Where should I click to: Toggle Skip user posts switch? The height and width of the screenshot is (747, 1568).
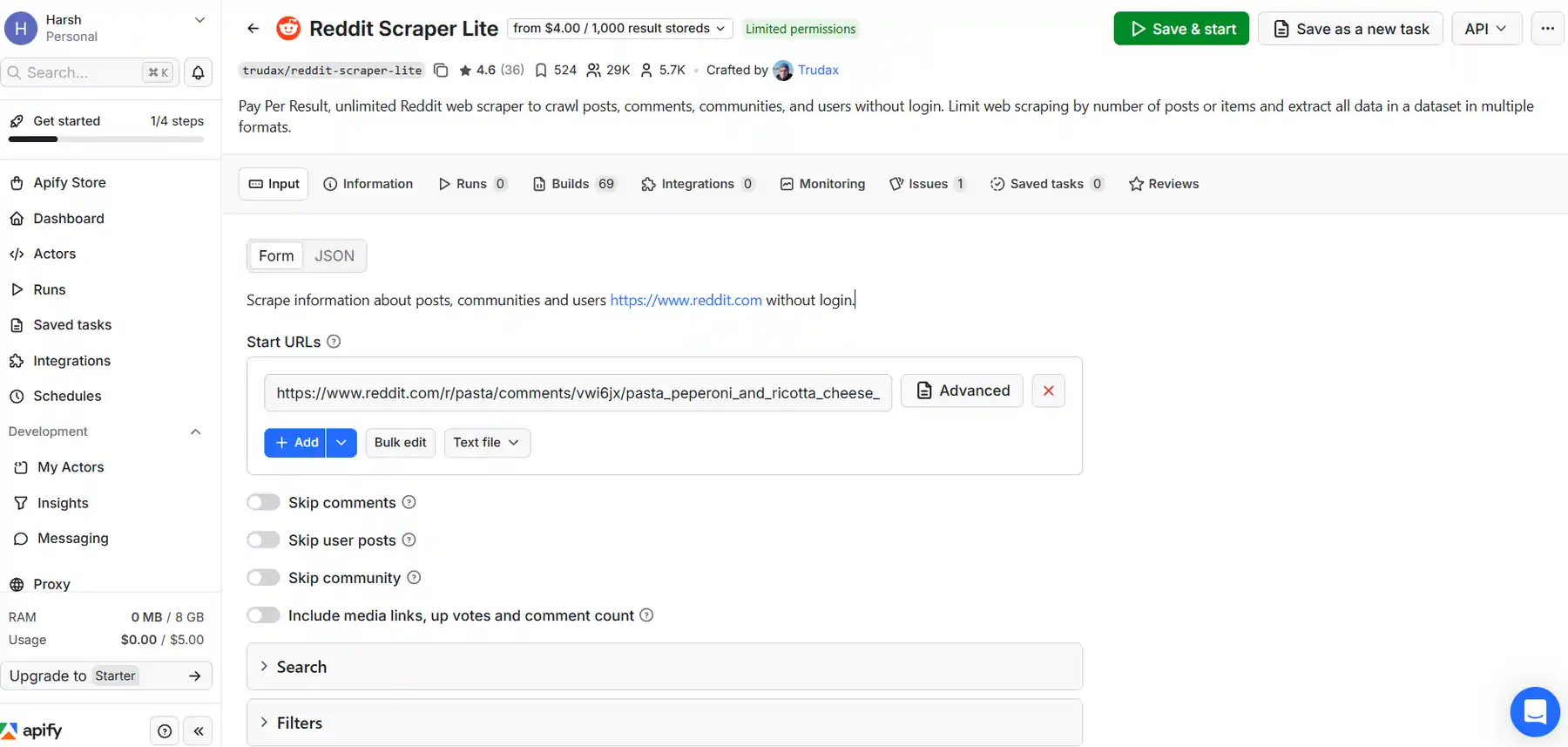coord(263,540)
